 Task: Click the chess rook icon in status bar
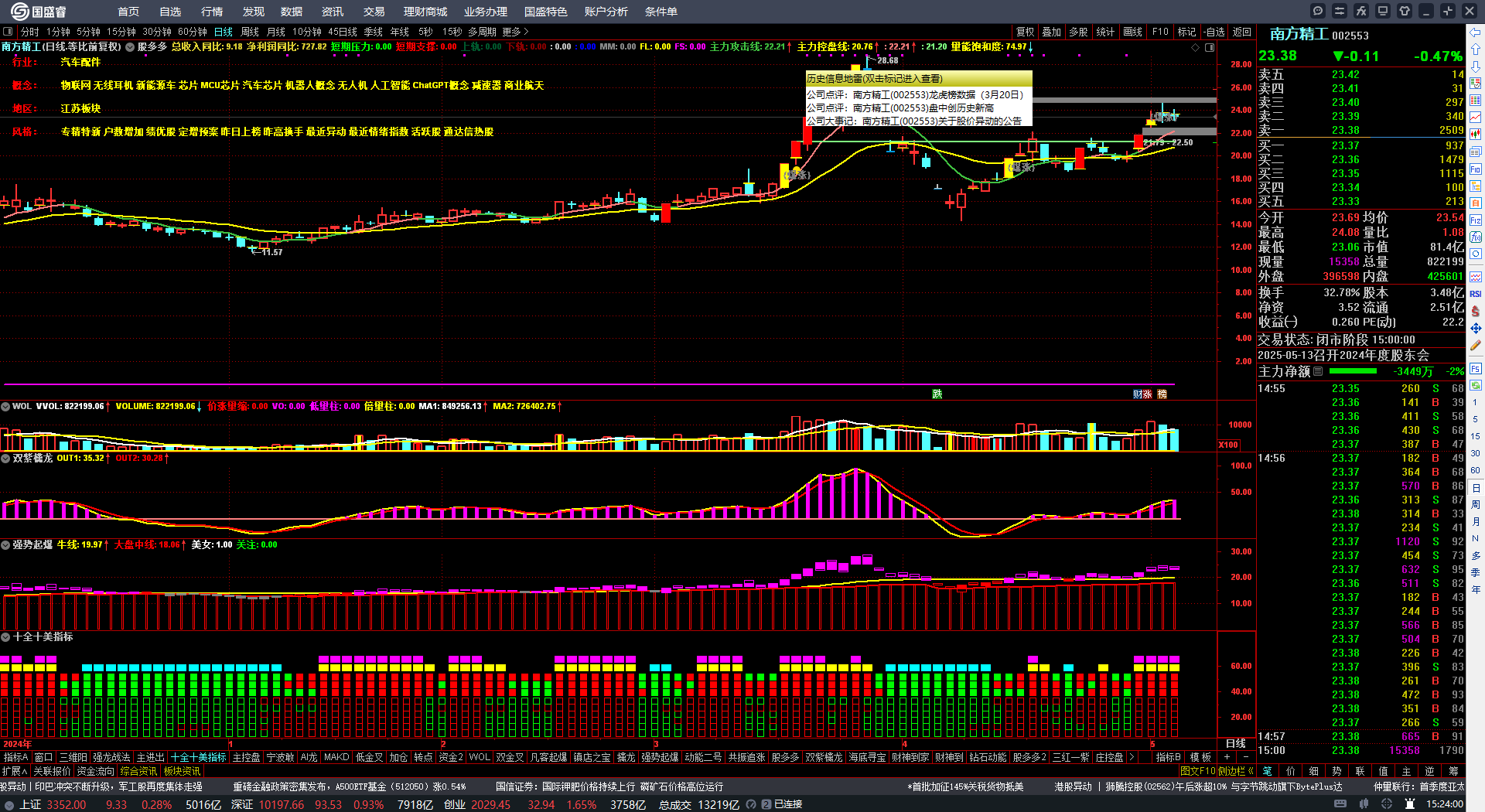tap(1411, 804)
